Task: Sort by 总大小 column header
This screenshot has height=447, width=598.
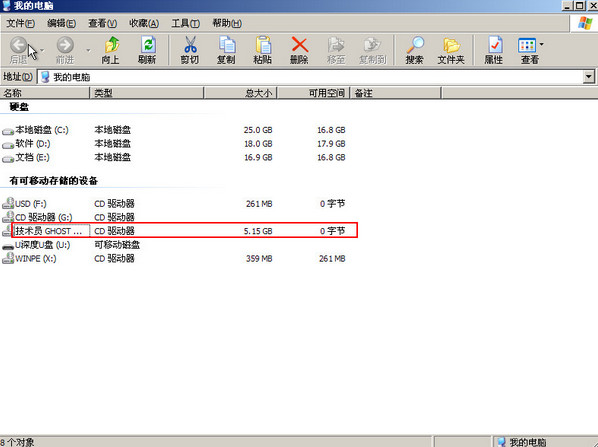Action: point(241,93)
